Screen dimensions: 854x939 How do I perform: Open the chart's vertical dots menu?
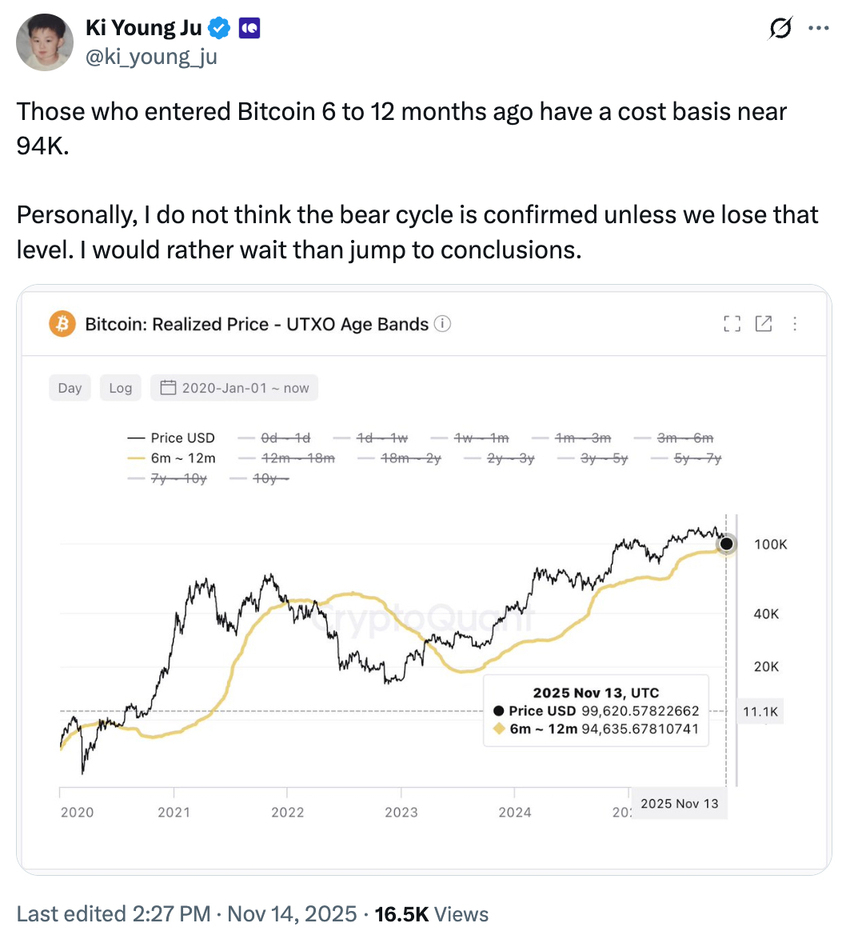[795, 323]
